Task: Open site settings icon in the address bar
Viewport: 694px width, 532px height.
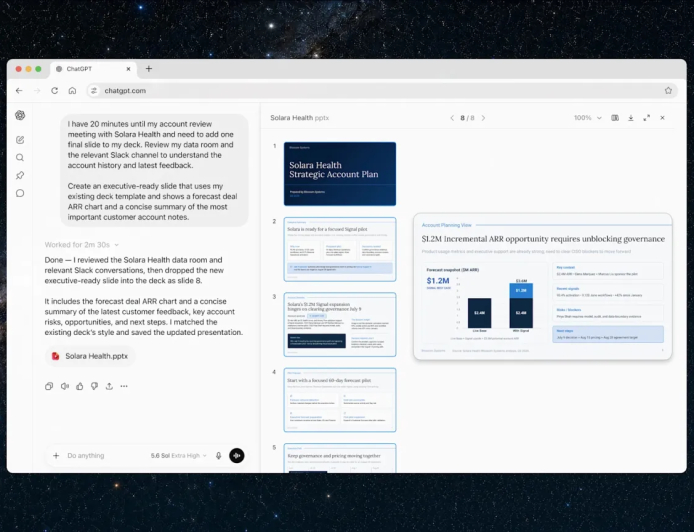Action: click(94, 91)
